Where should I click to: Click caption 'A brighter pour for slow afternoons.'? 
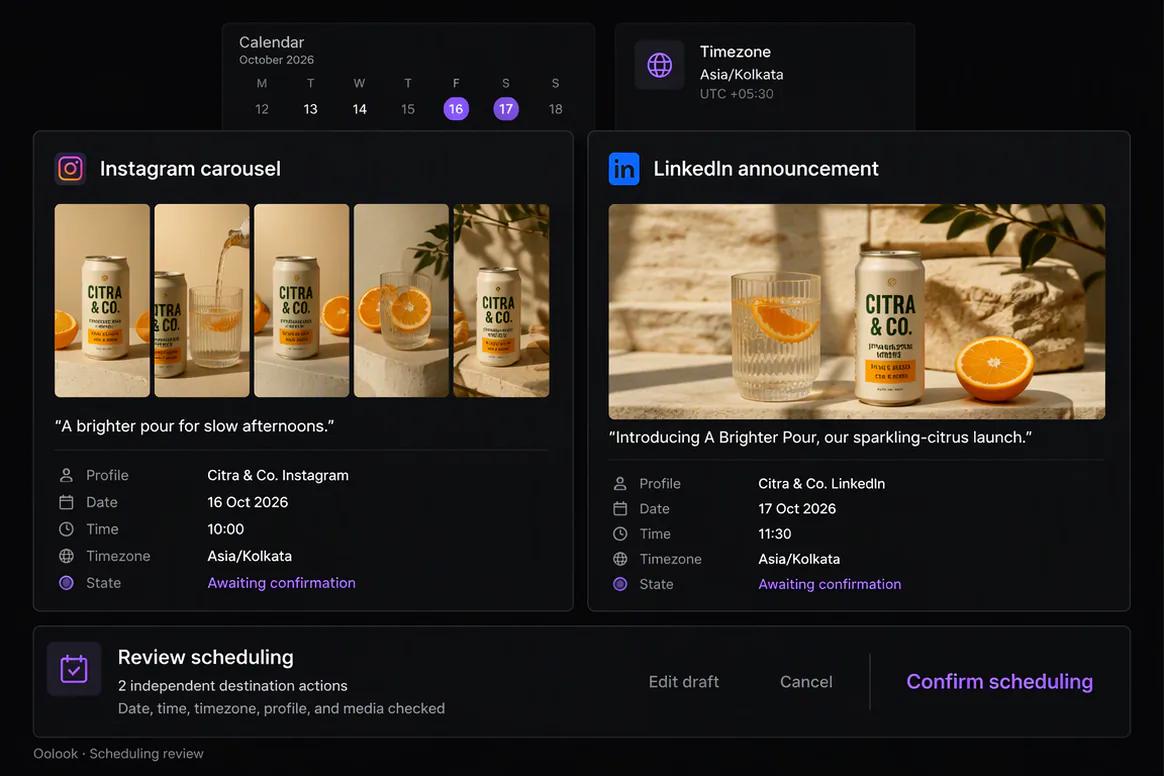tap(194, 426)
